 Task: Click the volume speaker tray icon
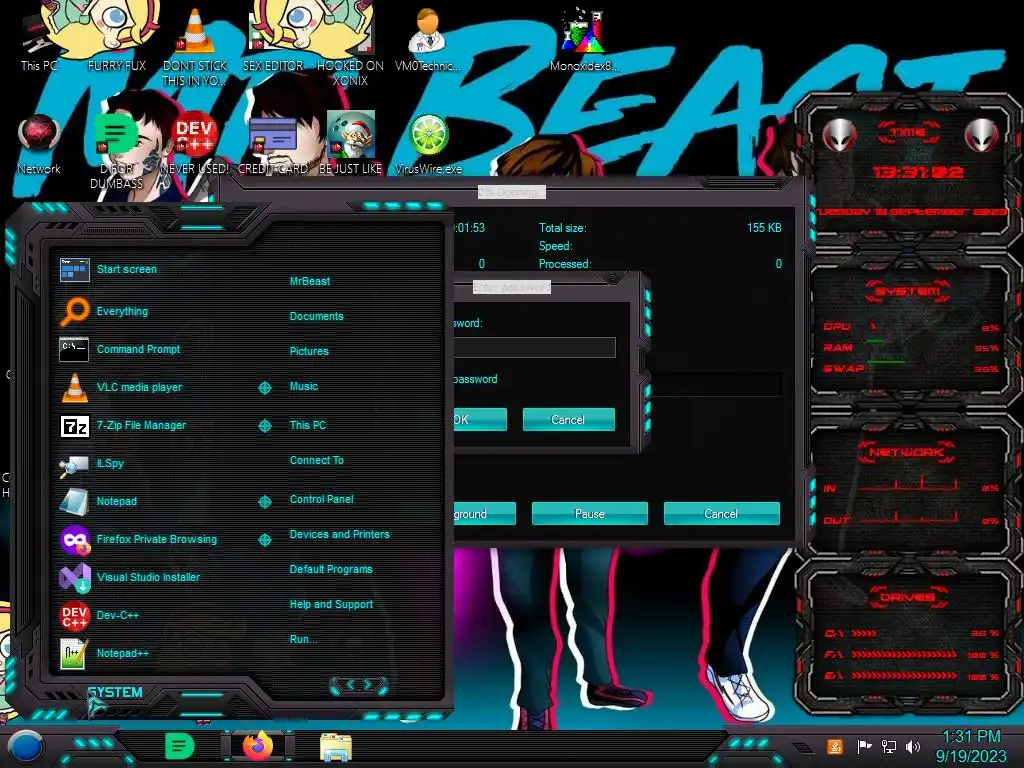pyautogui.click(x=912, y=746)
